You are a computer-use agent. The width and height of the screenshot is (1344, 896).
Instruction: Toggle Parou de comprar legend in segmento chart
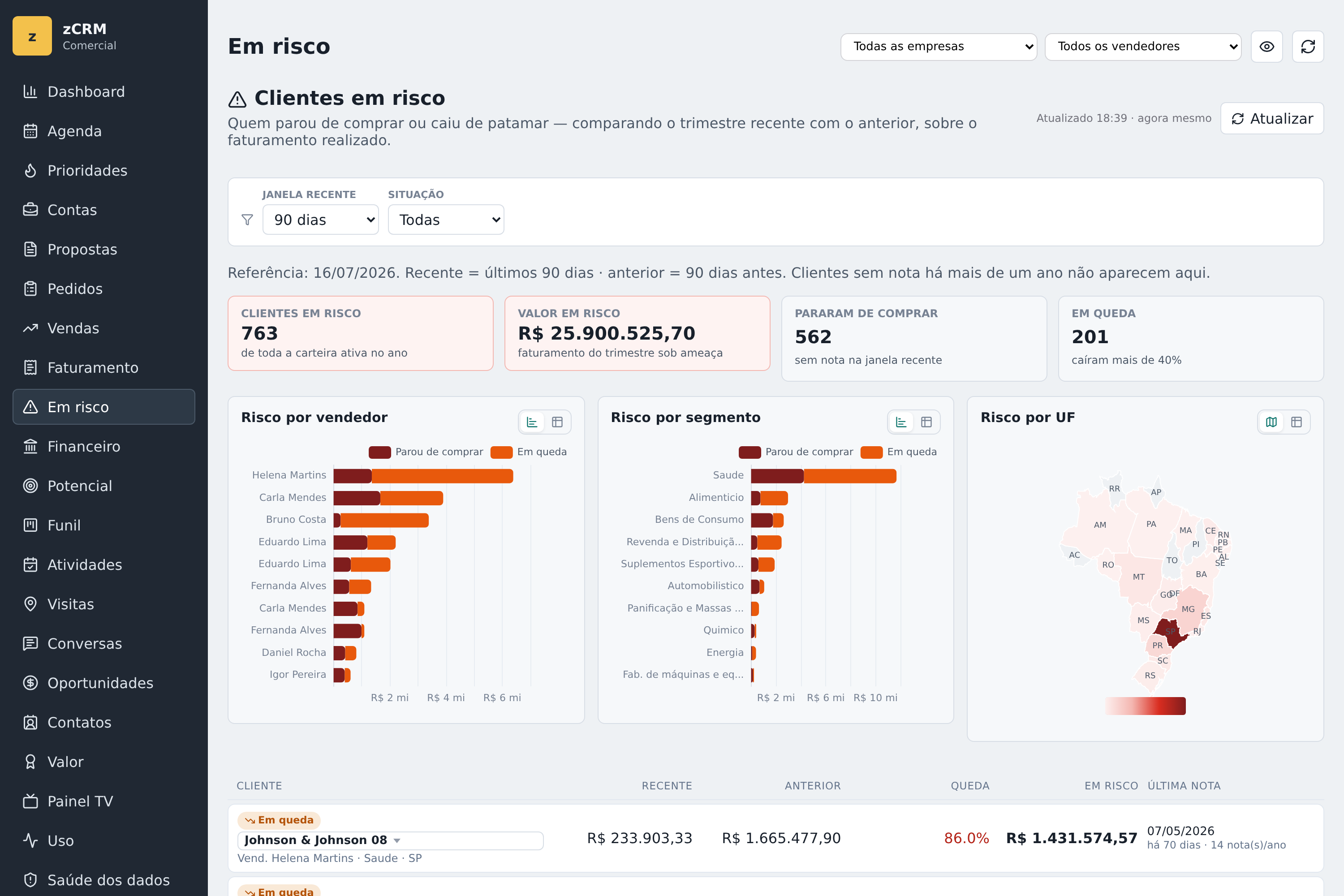click(796, 452)
